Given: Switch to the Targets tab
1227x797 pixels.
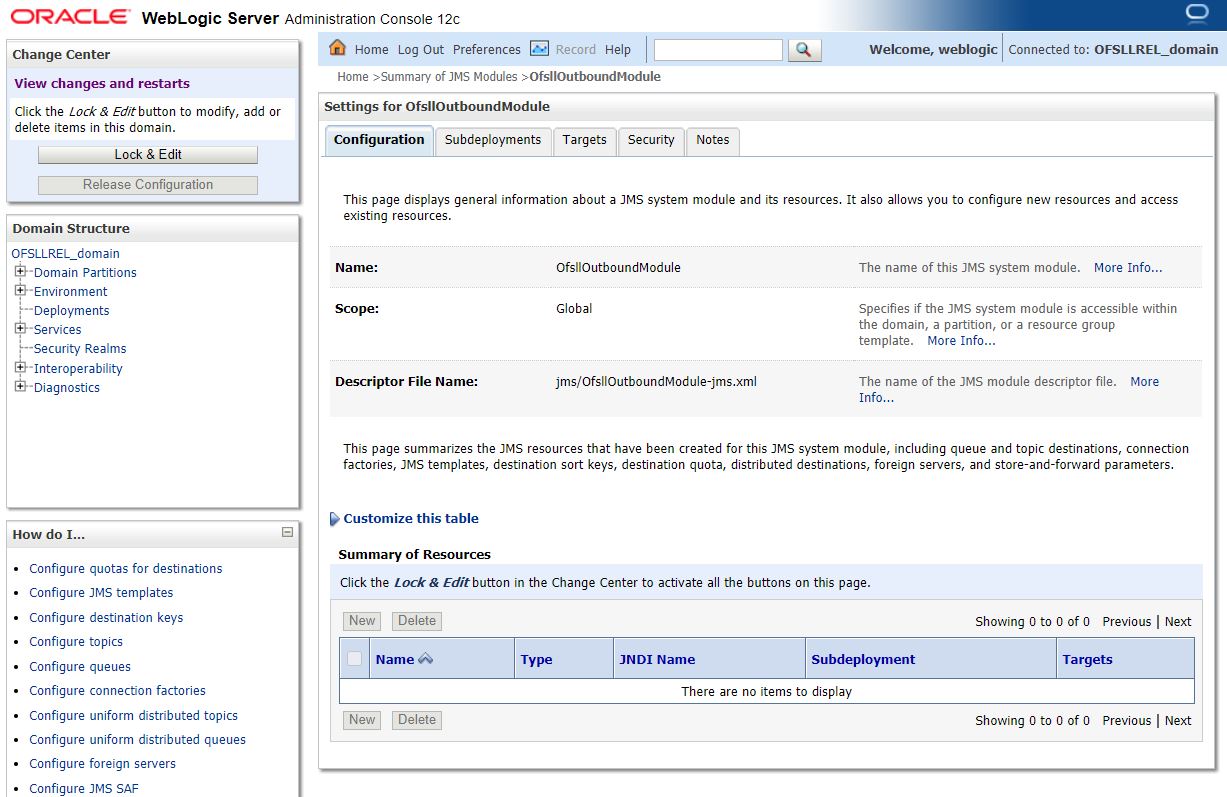Looking at the screenshot, I should point(585,140).
